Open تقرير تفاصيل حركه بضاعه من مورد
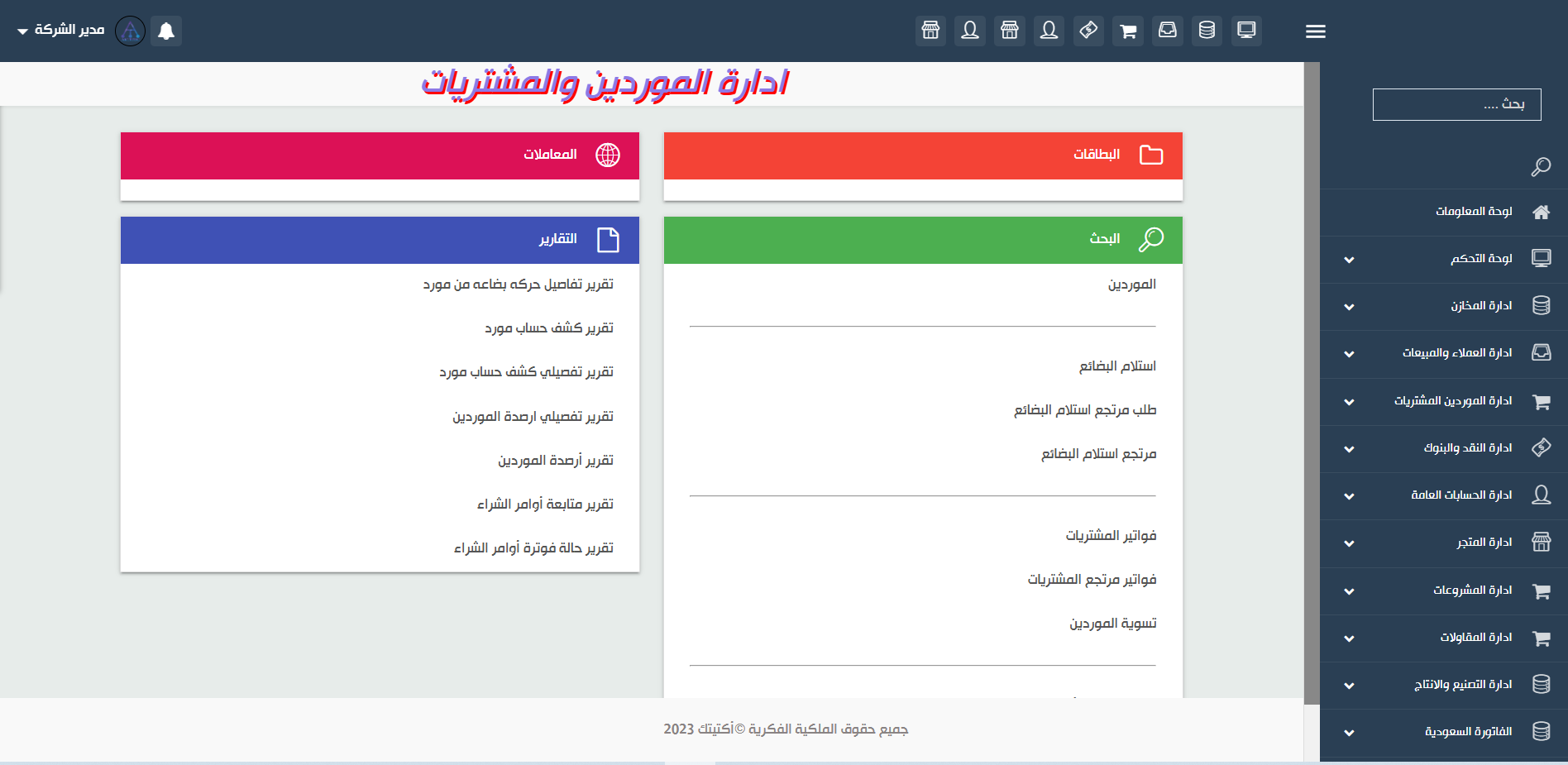This screenshot has width=1568, height=765. point(518,284)
